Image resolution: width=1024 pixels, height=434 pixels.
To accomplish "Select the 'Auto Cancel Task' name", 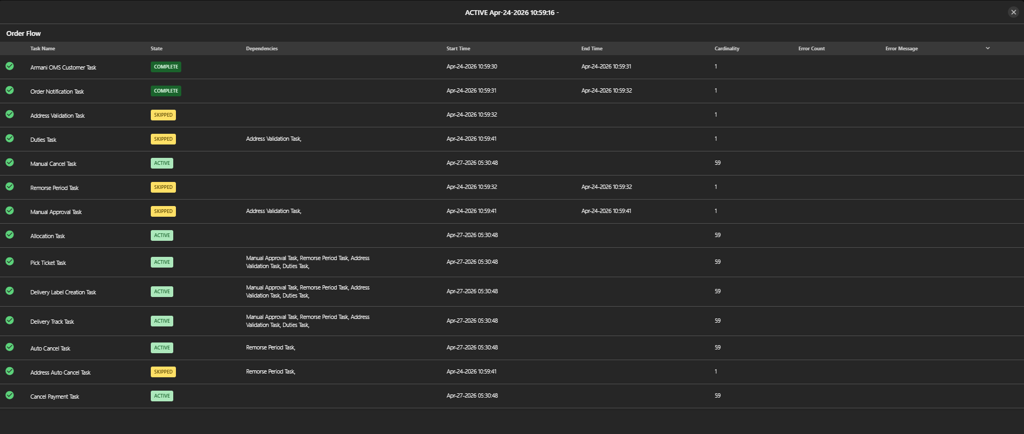I will tap(50, 349).
